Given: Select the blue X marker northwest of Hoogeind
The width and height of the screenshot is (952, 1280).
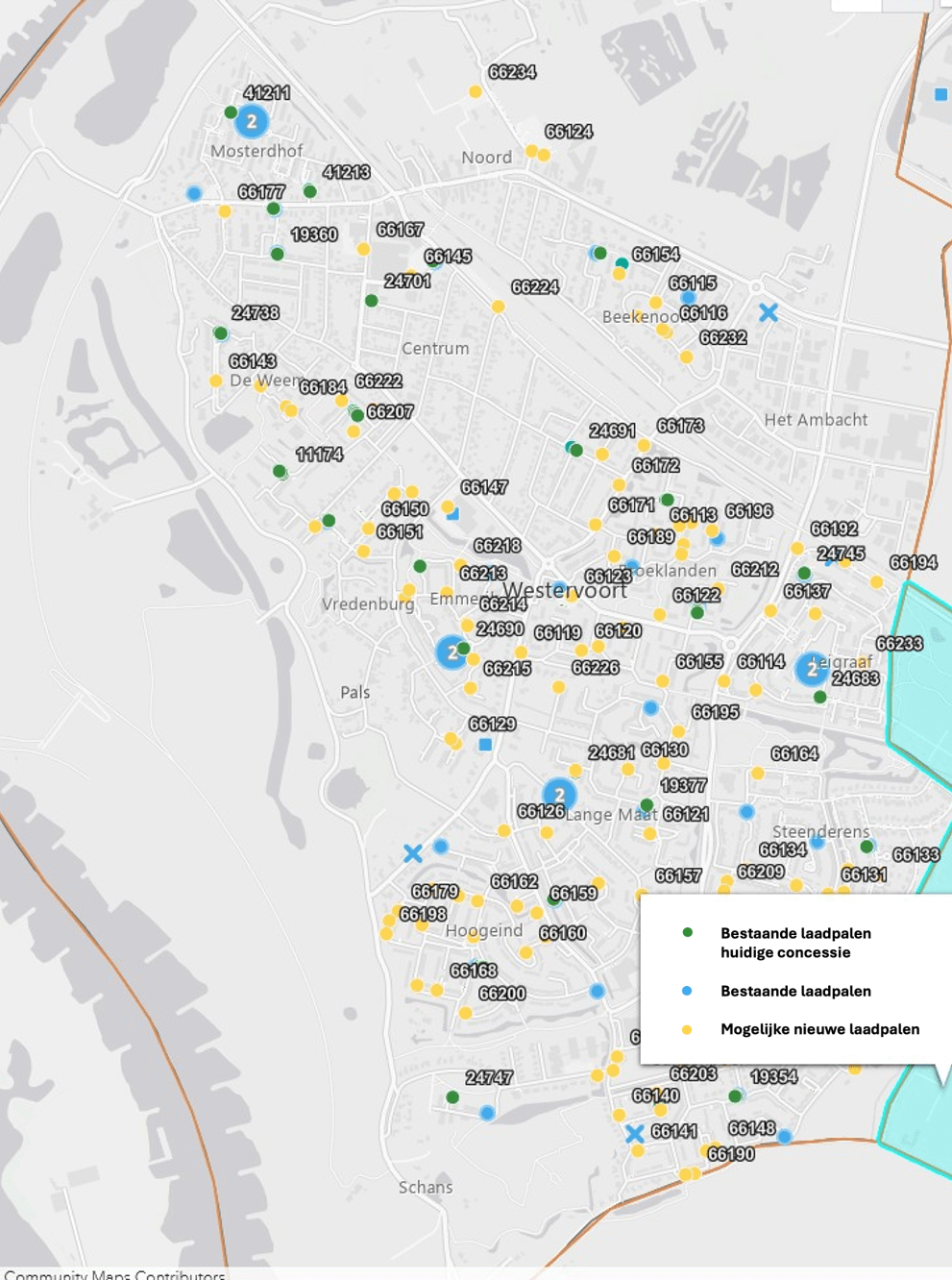Looking at the screenshot, I should click(x=413, y=852).
